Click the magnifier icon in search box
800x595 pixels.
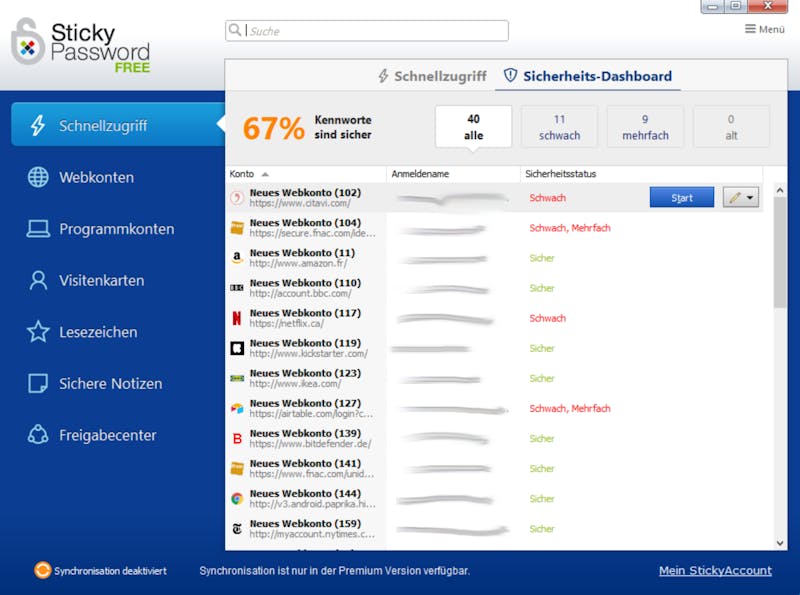(x=235, y=30)
